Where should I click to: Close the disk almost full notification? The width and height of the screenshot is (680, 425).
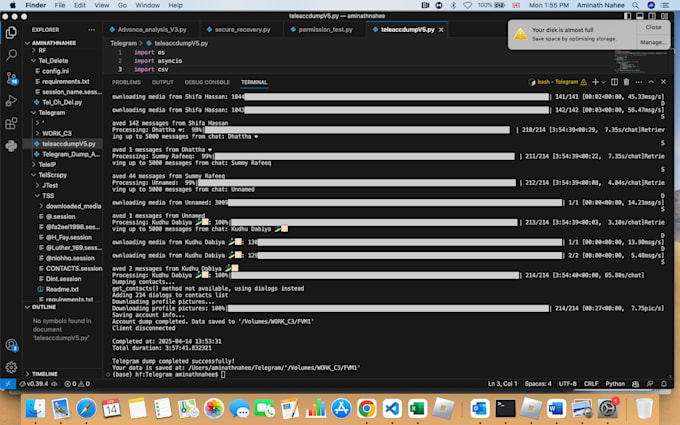pos(653,27)
